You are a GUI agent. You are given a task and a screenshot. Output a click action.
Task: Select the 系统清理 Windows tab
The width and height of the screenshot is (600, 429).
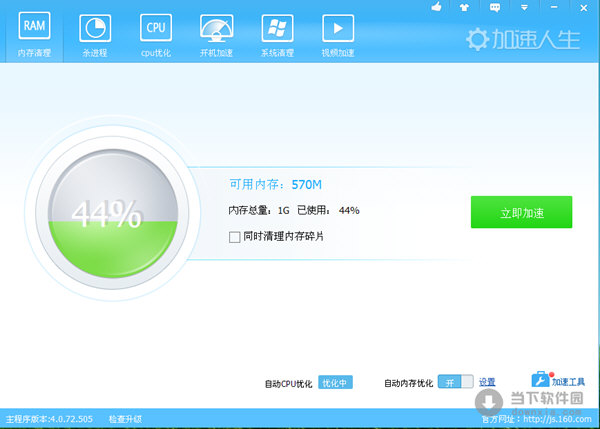pyautogui.click(x=277, y=35)
